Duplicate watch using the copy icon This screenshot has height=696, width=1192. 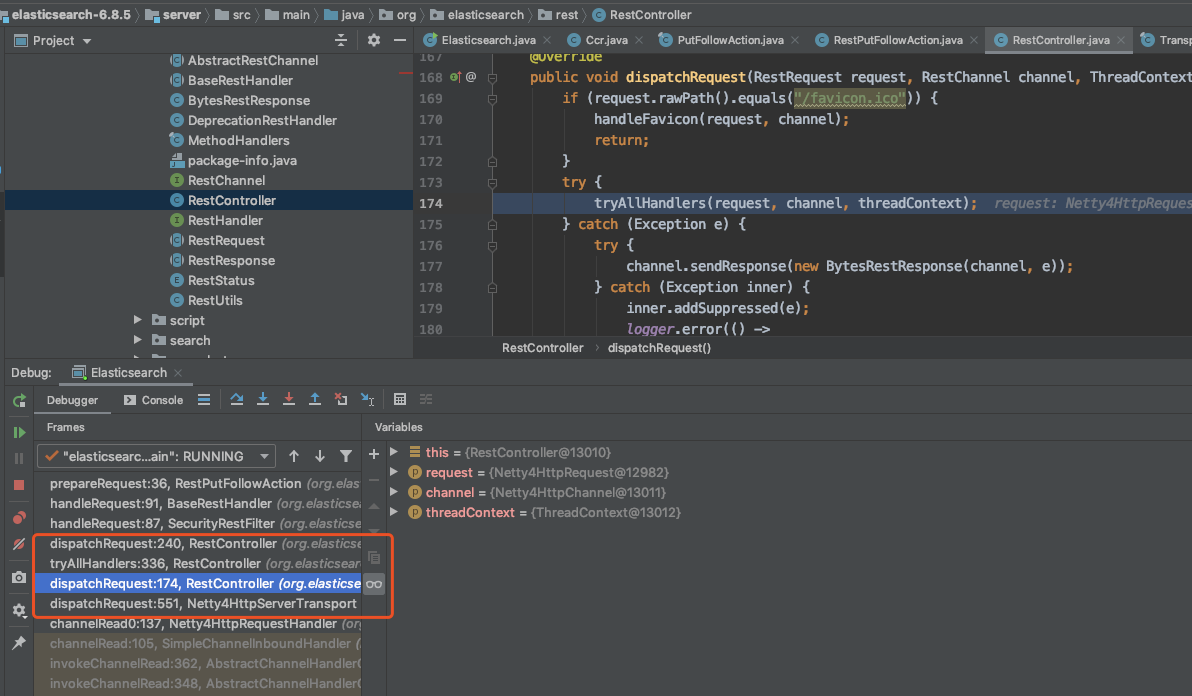pyautogui.click(x=373, y=558)
